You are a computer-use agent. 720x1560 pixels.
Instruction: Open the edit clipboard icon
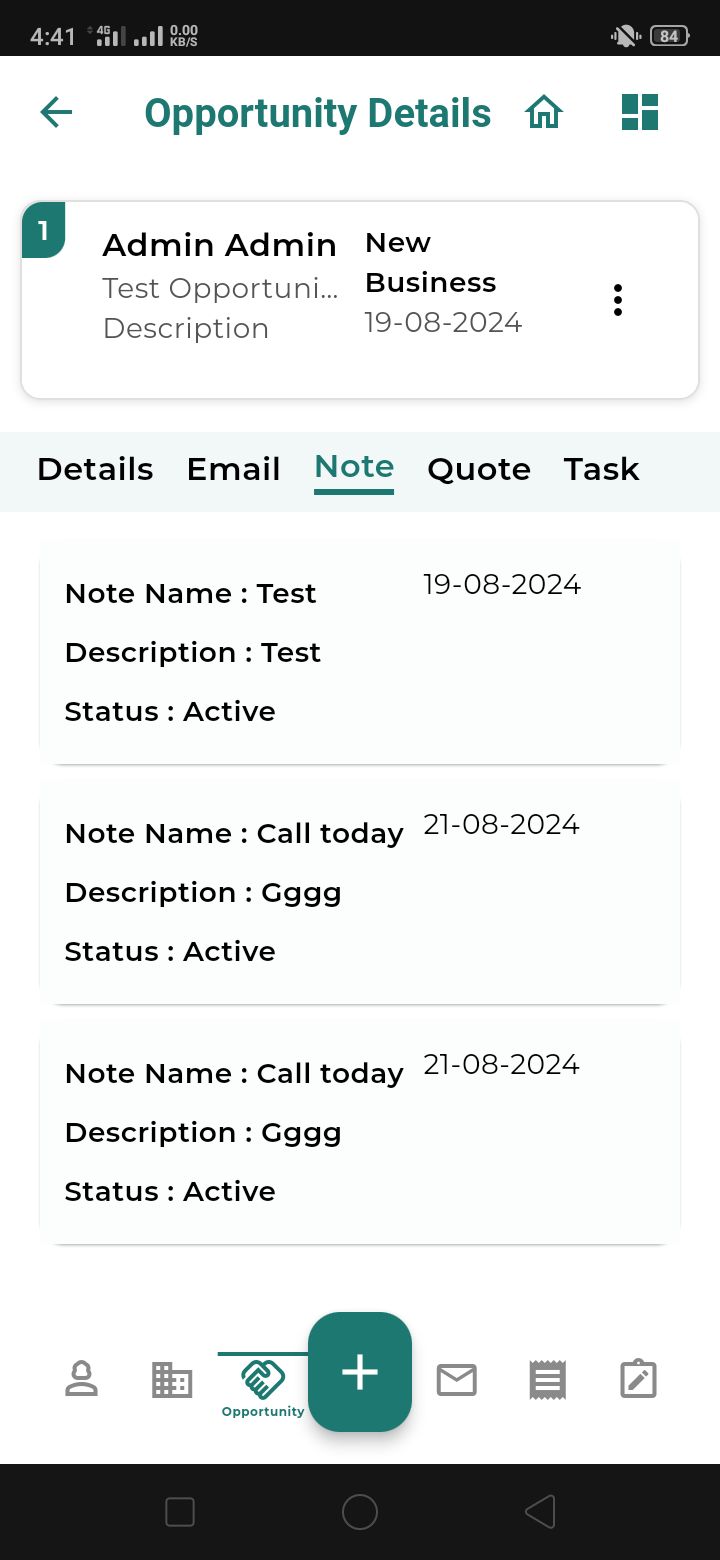point(638,1379)
